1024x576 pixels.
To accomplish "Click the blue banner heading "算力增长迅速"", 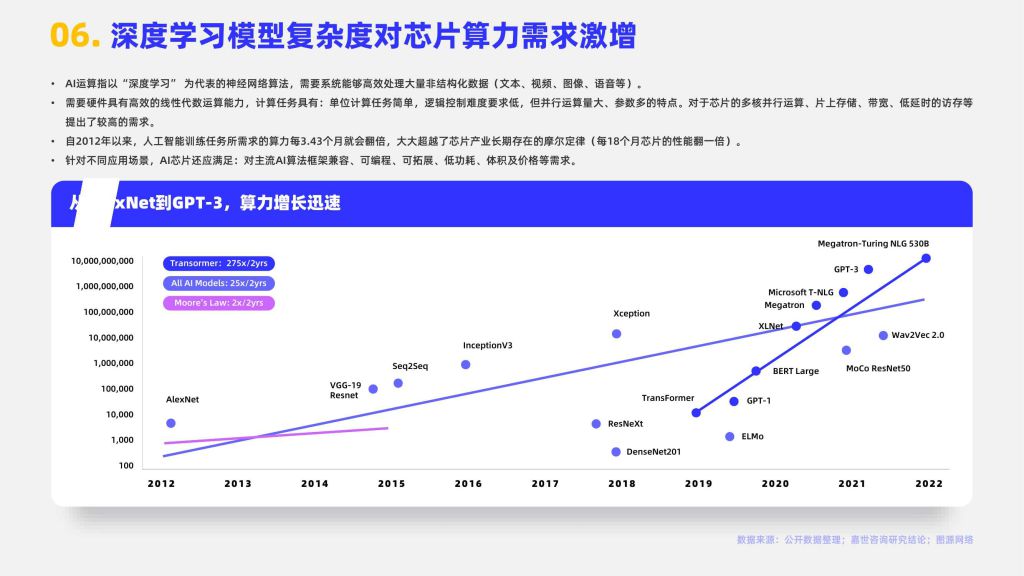I will tap(289, 203).
